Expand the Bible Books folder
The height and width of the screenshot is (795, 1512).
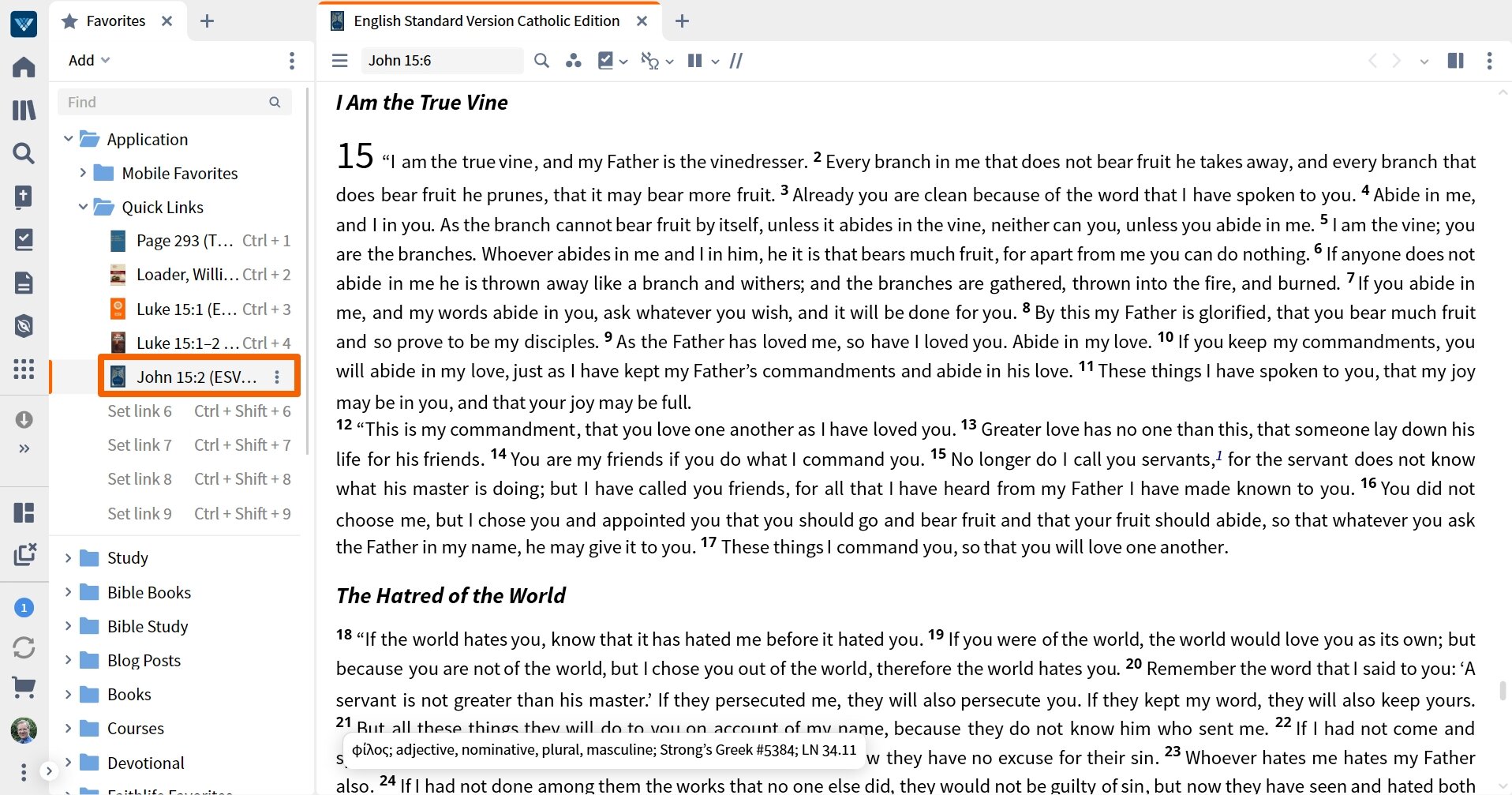point(69,592)
